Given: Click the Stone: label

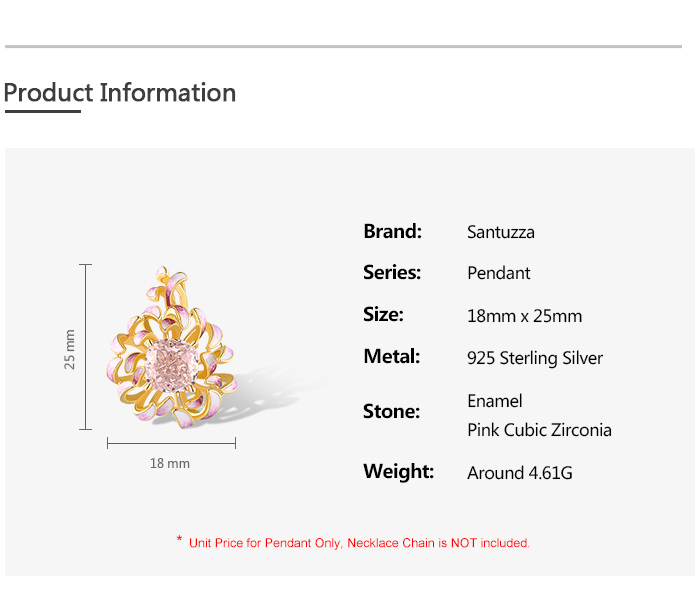Looking at the screenshot, I should (391, 411).
